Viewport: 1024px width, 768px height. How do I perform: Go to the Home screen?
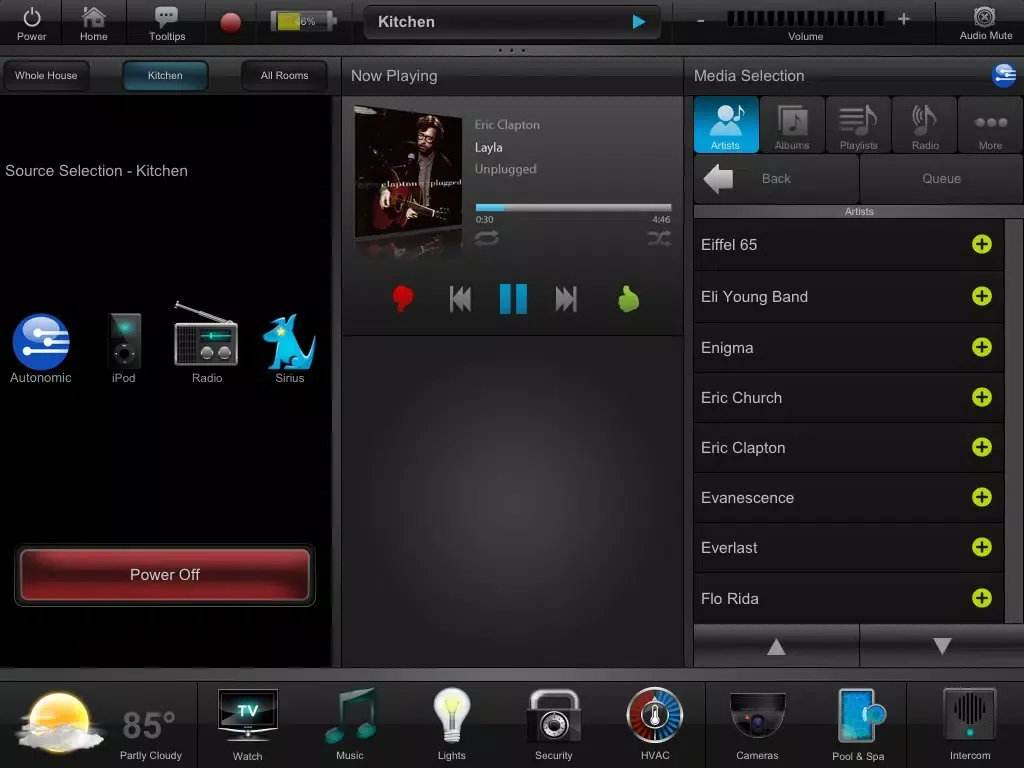[93, 23]
